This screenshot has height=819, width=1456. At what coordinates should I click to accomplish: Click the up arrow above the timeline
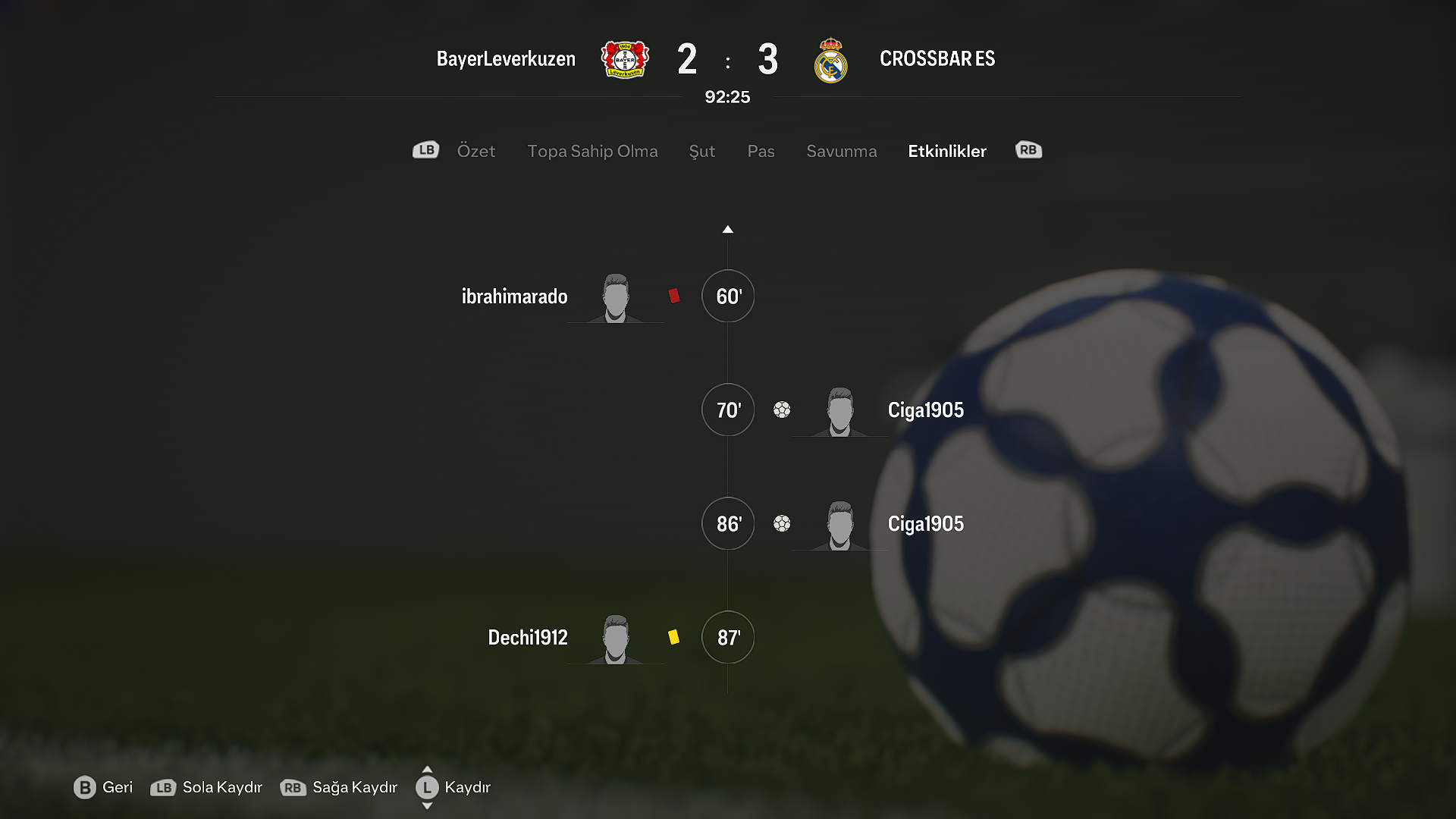click(x=727, y=229)
